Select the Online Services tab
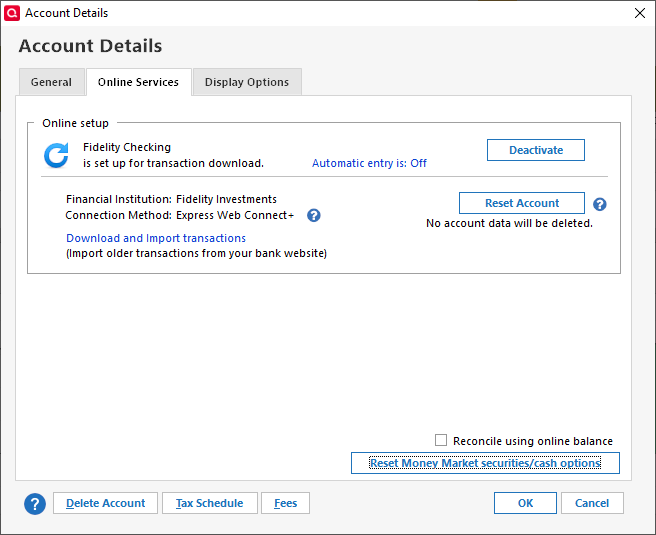This screenshot has width=656, height=535. [x=138, y=82]
